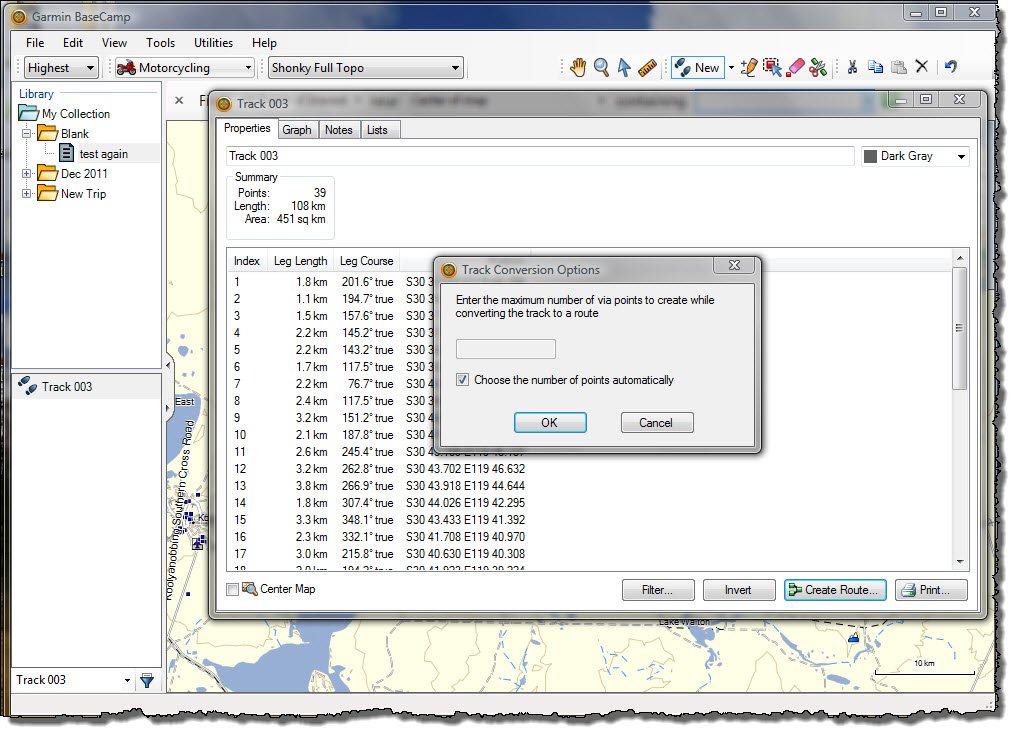Click the filter funnel icon
The height and width of the screenshot is (733, 1016).
point(147,681)
